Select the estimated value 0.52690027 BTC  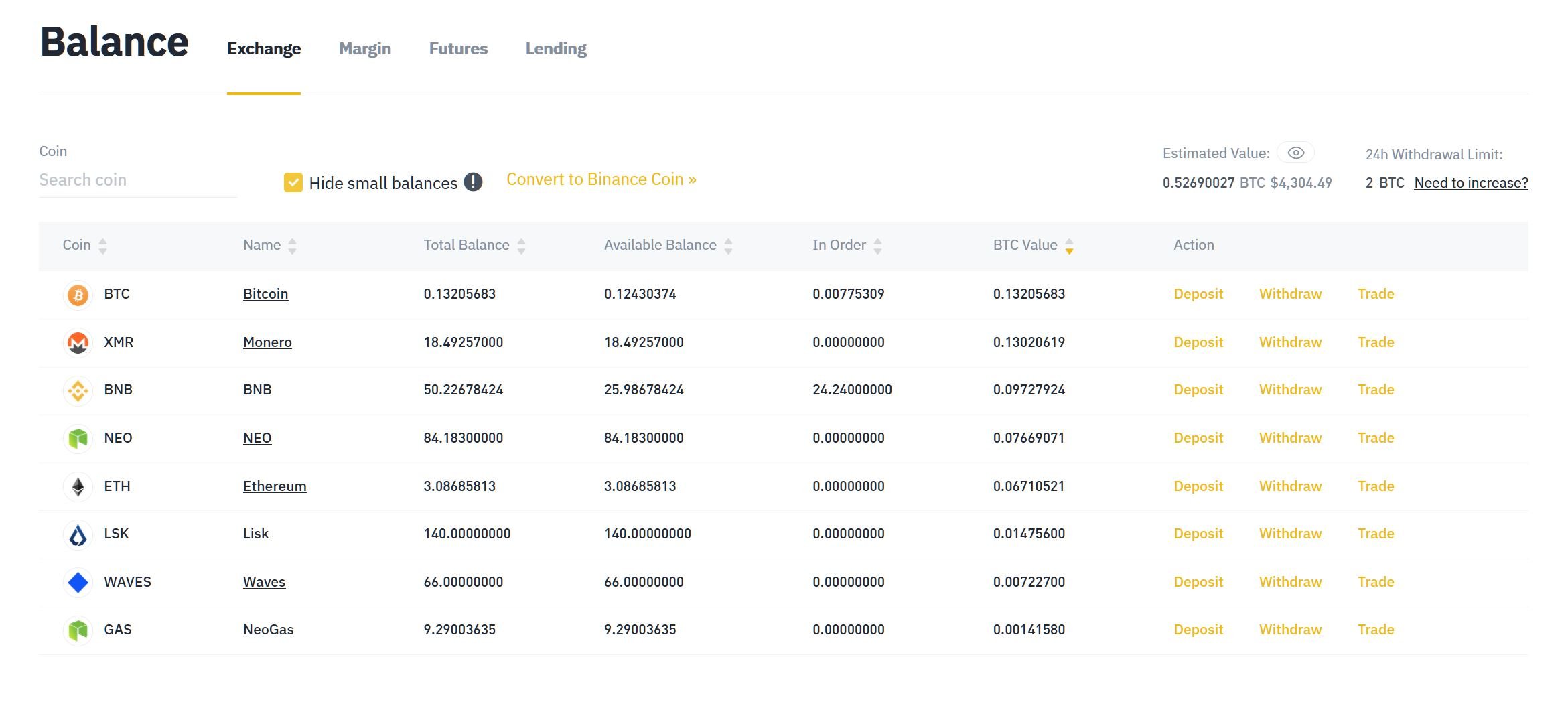tap(1214, 183)
